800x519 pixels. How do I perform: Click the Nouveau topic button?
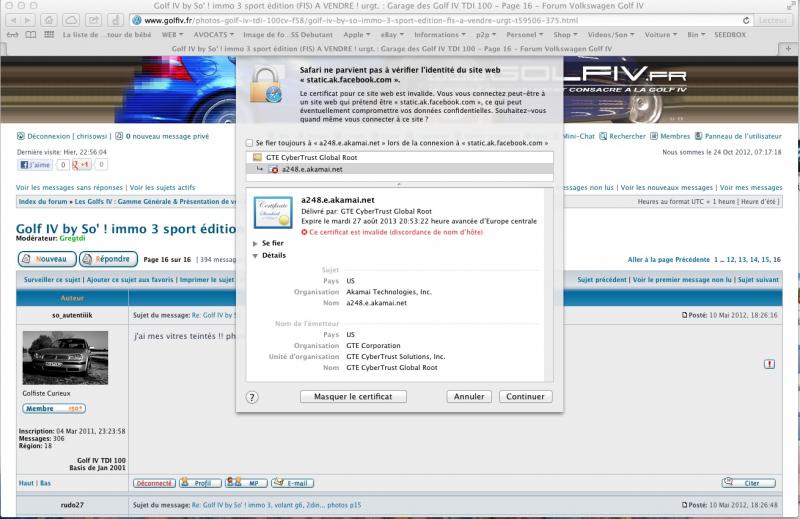coord(47,259)
